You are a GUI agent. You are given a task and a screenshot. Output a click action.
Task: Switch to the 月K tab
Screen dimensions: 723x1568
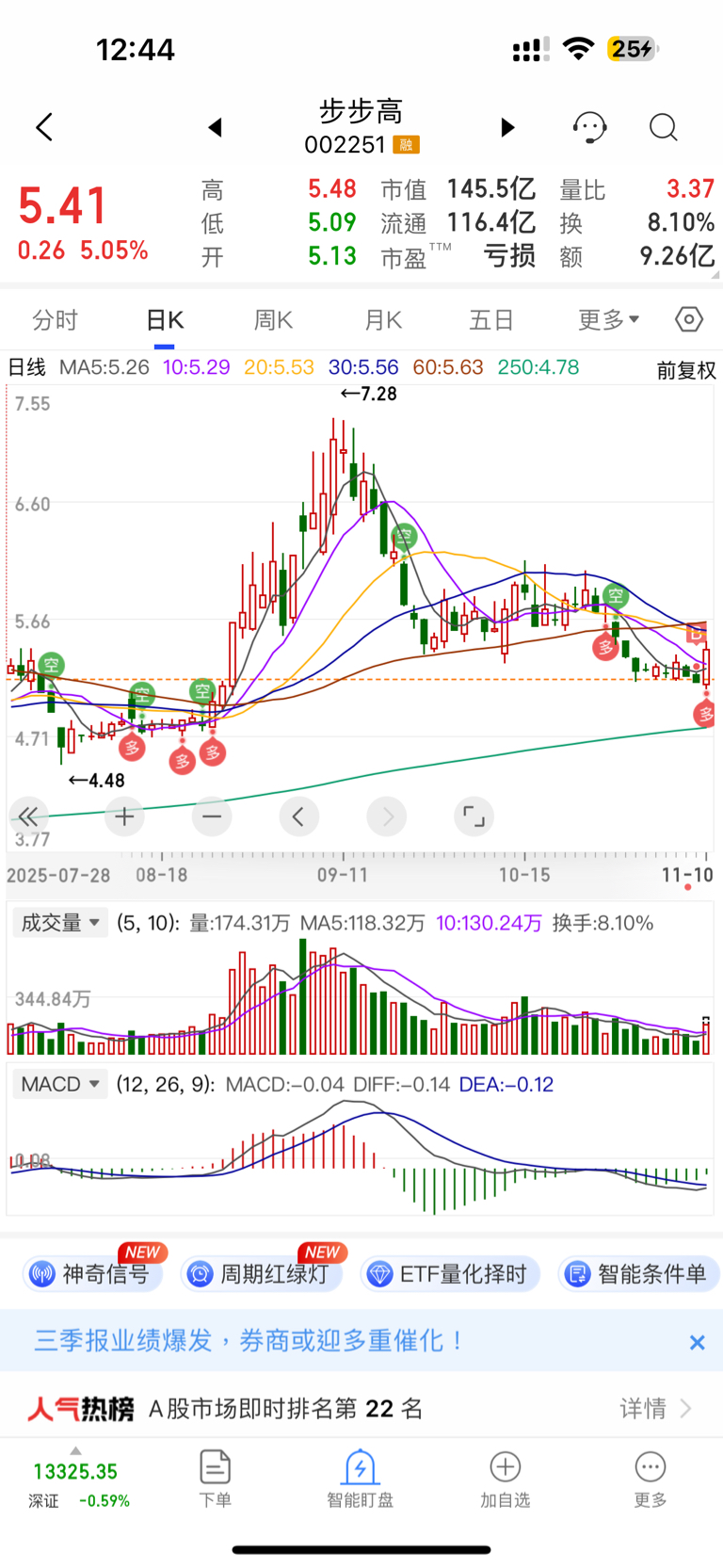pos(383,320)
